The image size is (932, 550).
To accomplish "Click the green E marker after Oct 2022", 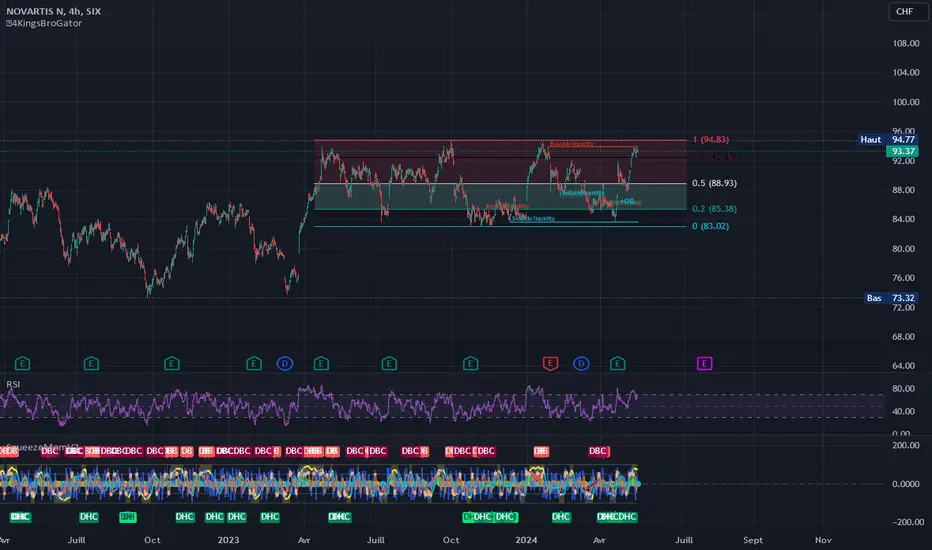I will click(172, 363).
